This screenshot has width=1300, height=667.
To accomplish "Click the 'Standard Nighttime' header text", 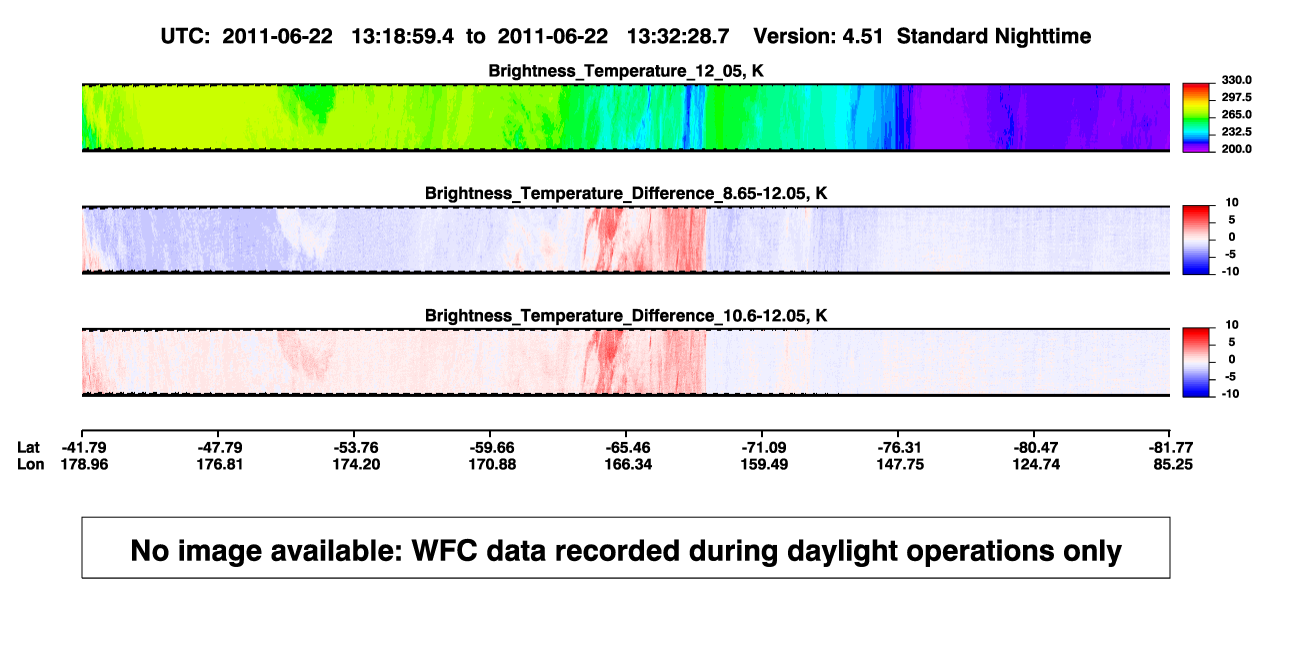I will click(994, 36).
